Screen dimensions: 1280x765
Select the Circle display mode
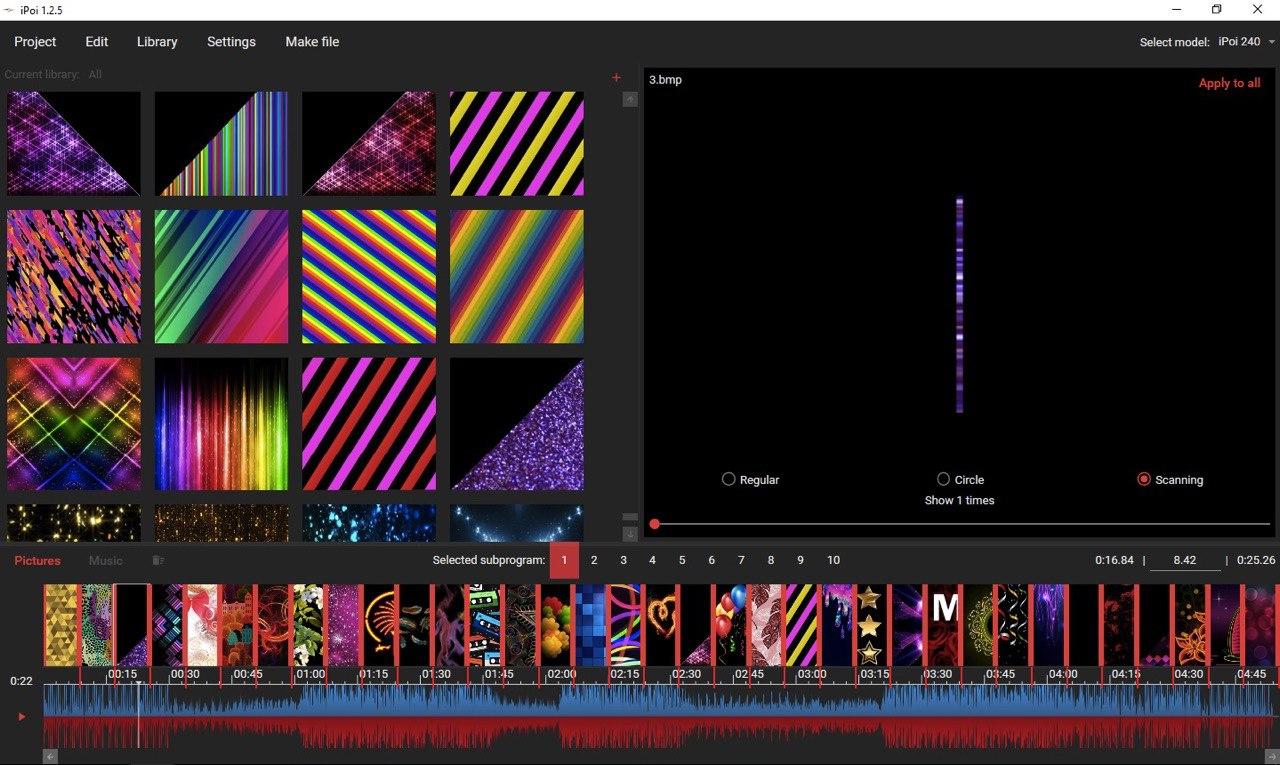(960, 480)
